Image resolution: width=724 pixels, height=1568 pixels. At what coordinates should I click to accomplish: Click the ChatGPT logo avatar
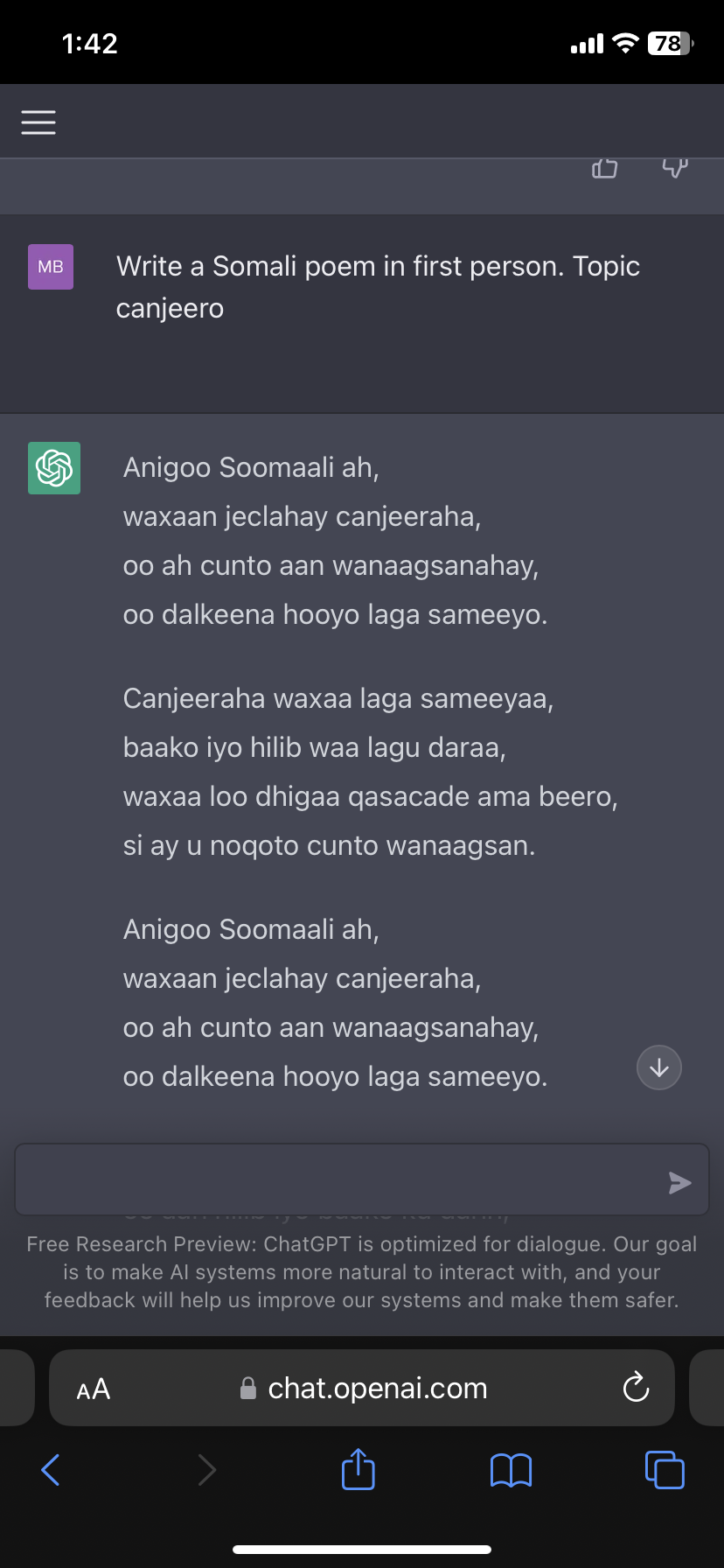coord(54,468)
